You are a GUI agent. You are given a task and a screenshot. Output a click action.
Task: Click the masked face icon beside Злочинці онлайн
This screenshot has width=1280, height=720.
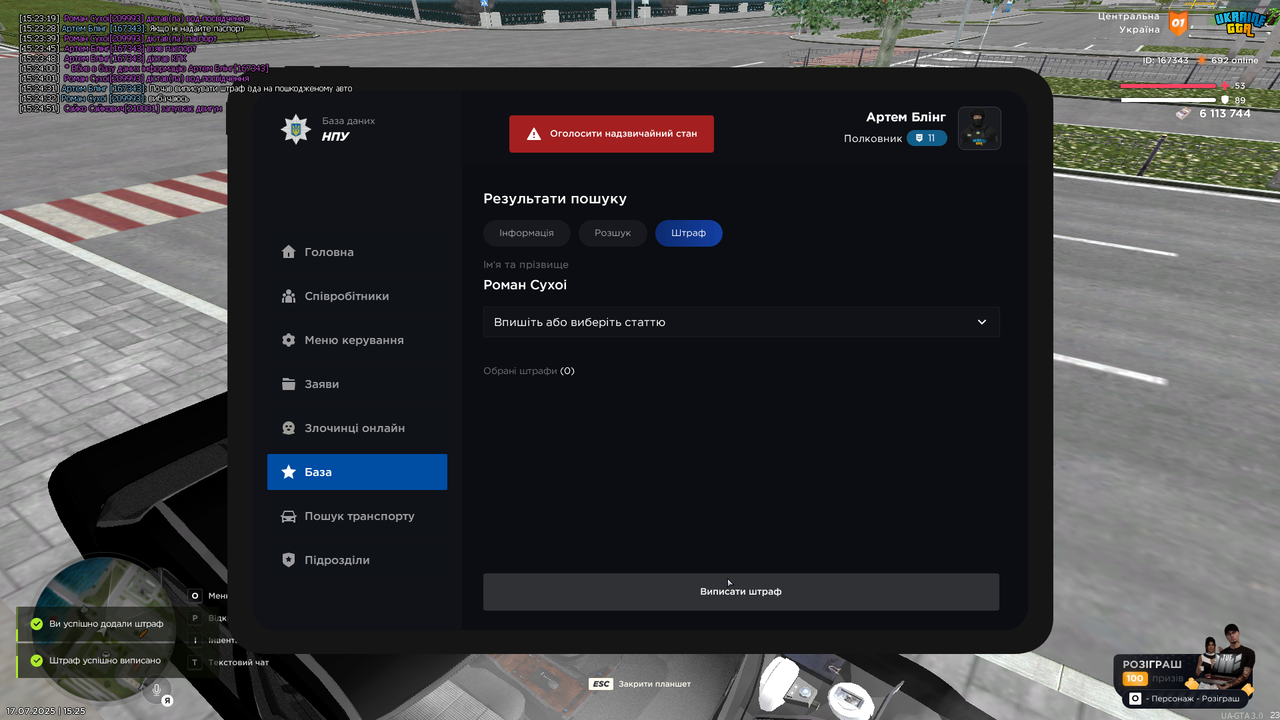pyautogui.click(x=289, y=428)
